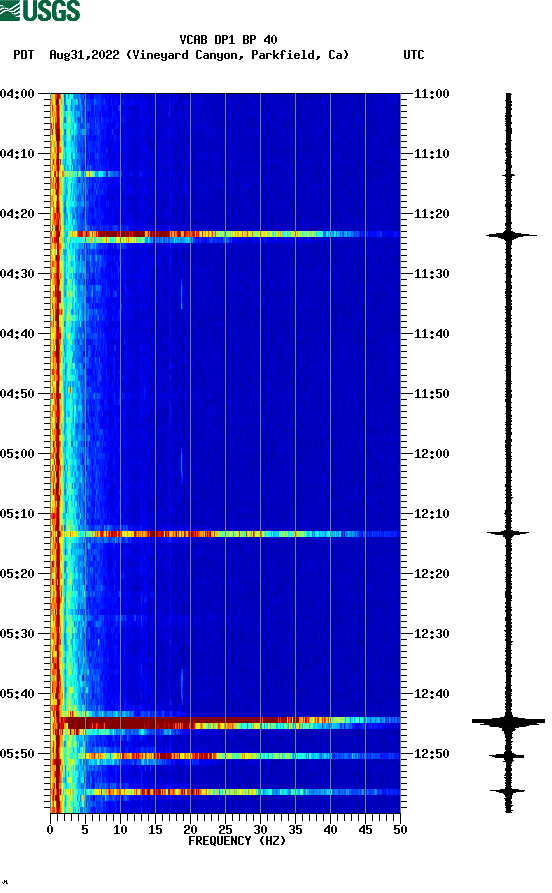Select the title text VCAB DP1 BP 40
This screenshot has height=893, width=552.
click(x=228, y=40)
